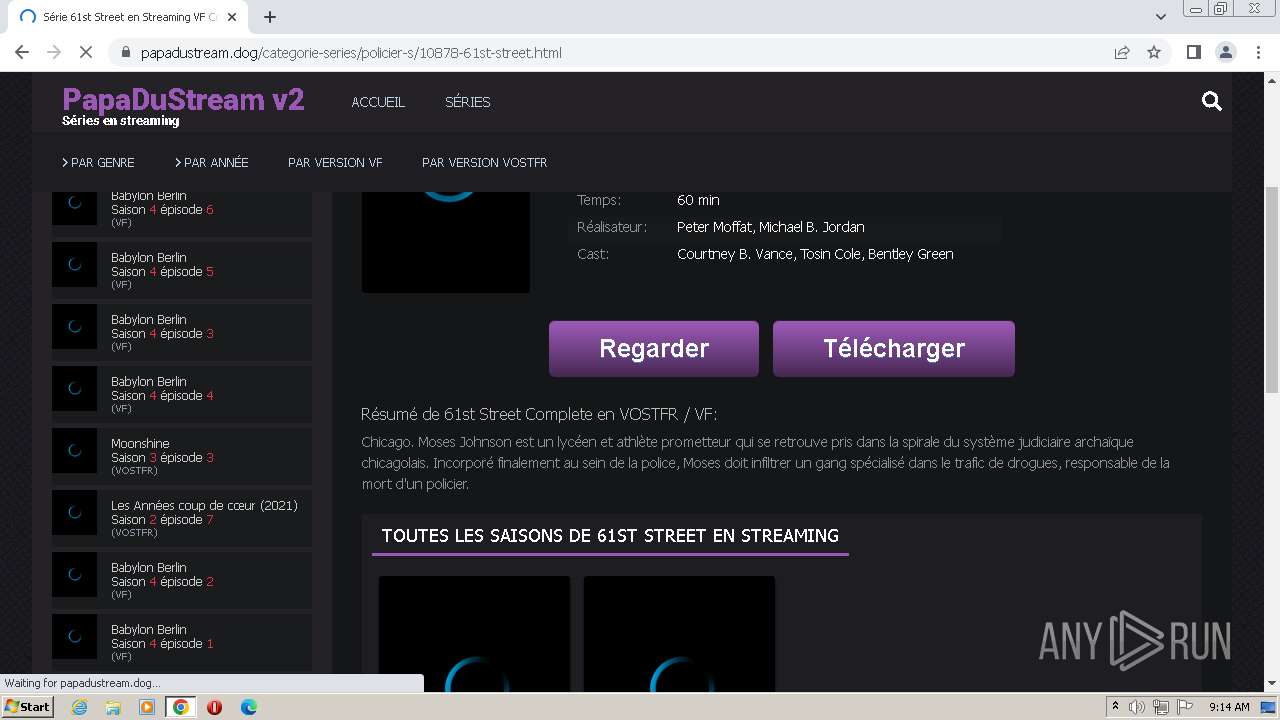Open File Explorer from taskbar
This screenshot has width=1280, height=720.
coord(113,707)
